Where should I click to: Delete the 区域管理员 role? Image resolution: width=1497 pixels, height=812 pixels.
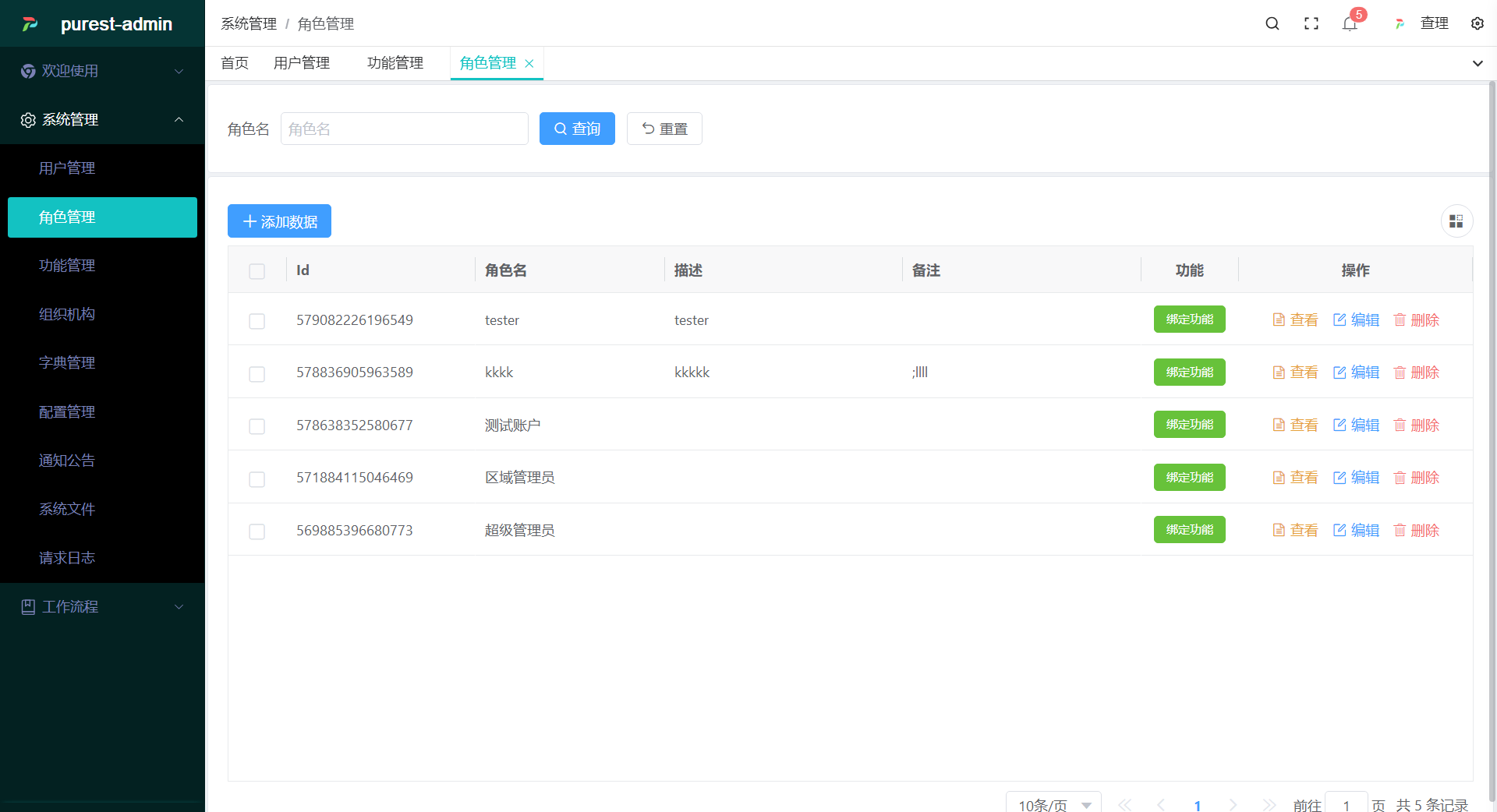coord(1416,477)
